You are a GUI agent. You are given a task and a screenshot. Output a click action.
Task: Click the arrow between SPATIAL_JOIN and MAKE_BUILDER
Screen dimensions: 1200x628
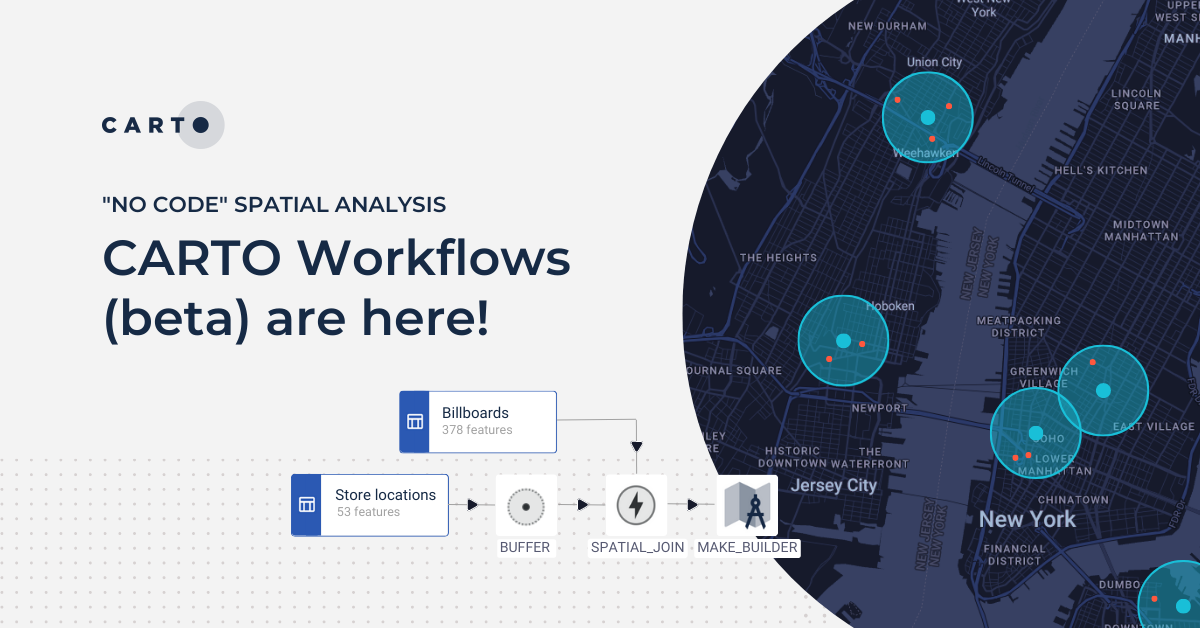coord(690,505)
